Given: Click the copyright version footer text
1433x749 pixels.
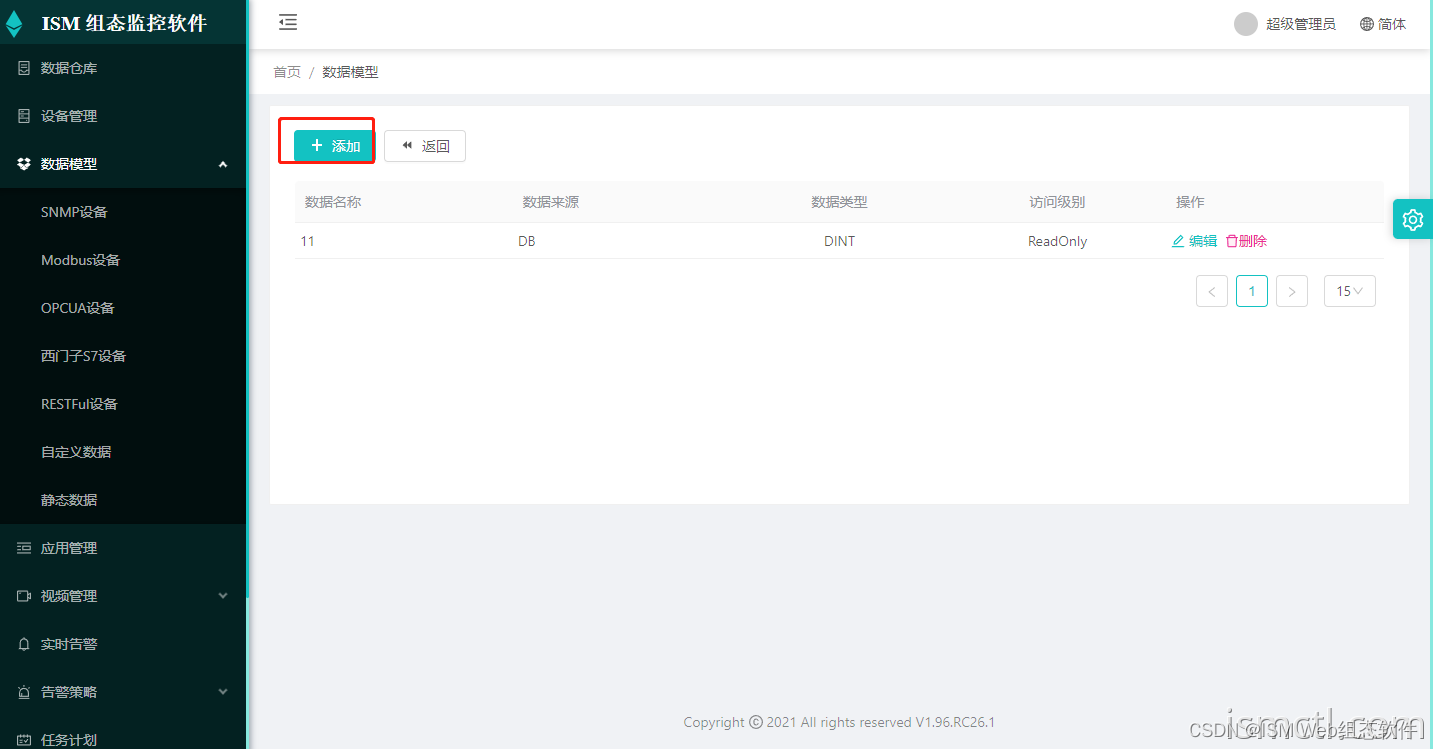Looking at the screenshot, I should (x=839, y=722).
